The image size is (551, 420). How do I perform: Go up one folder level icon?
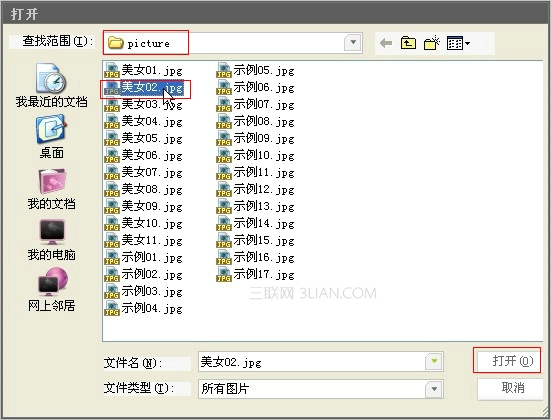408,43
